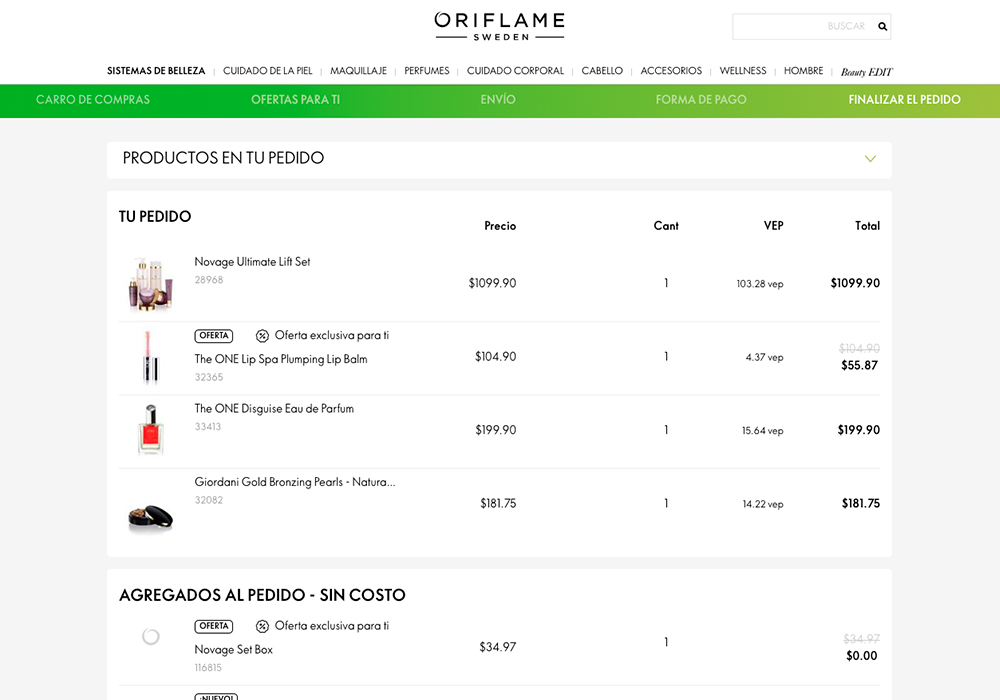Click the Oferta exclusiva para ti label on Novage Set Box
This screenshot has width=1000, height=700.
click(x=332, y=627)
